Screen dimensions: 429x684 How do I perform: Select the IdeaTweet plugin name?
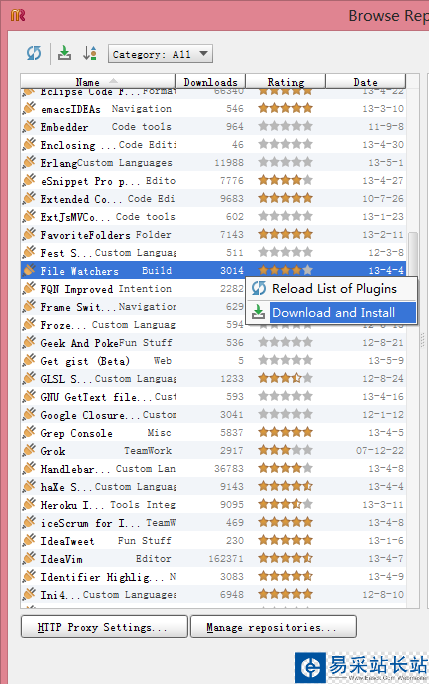[x=67, y=541]
